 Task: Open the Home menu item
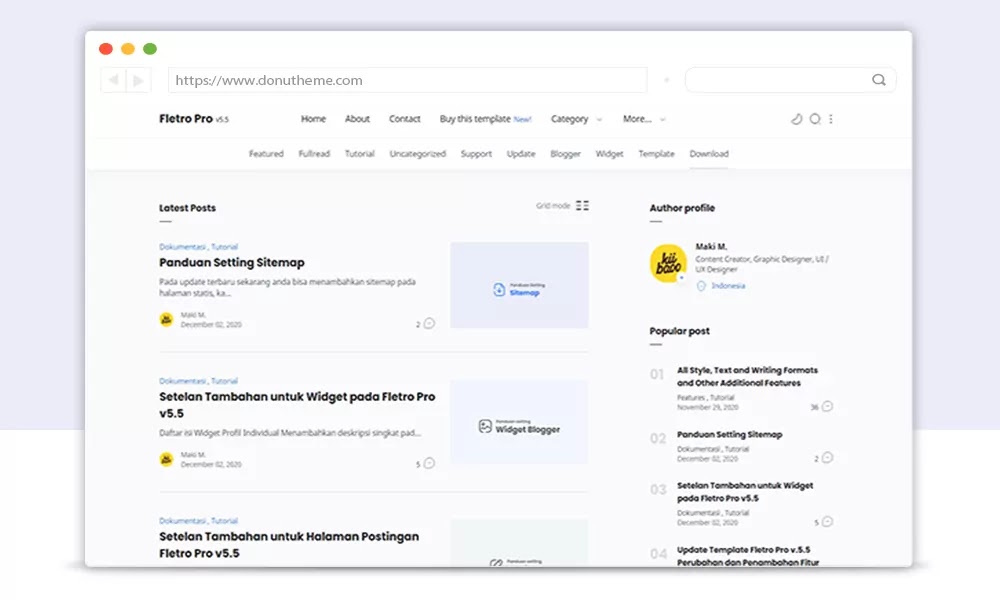click(313, 119)
